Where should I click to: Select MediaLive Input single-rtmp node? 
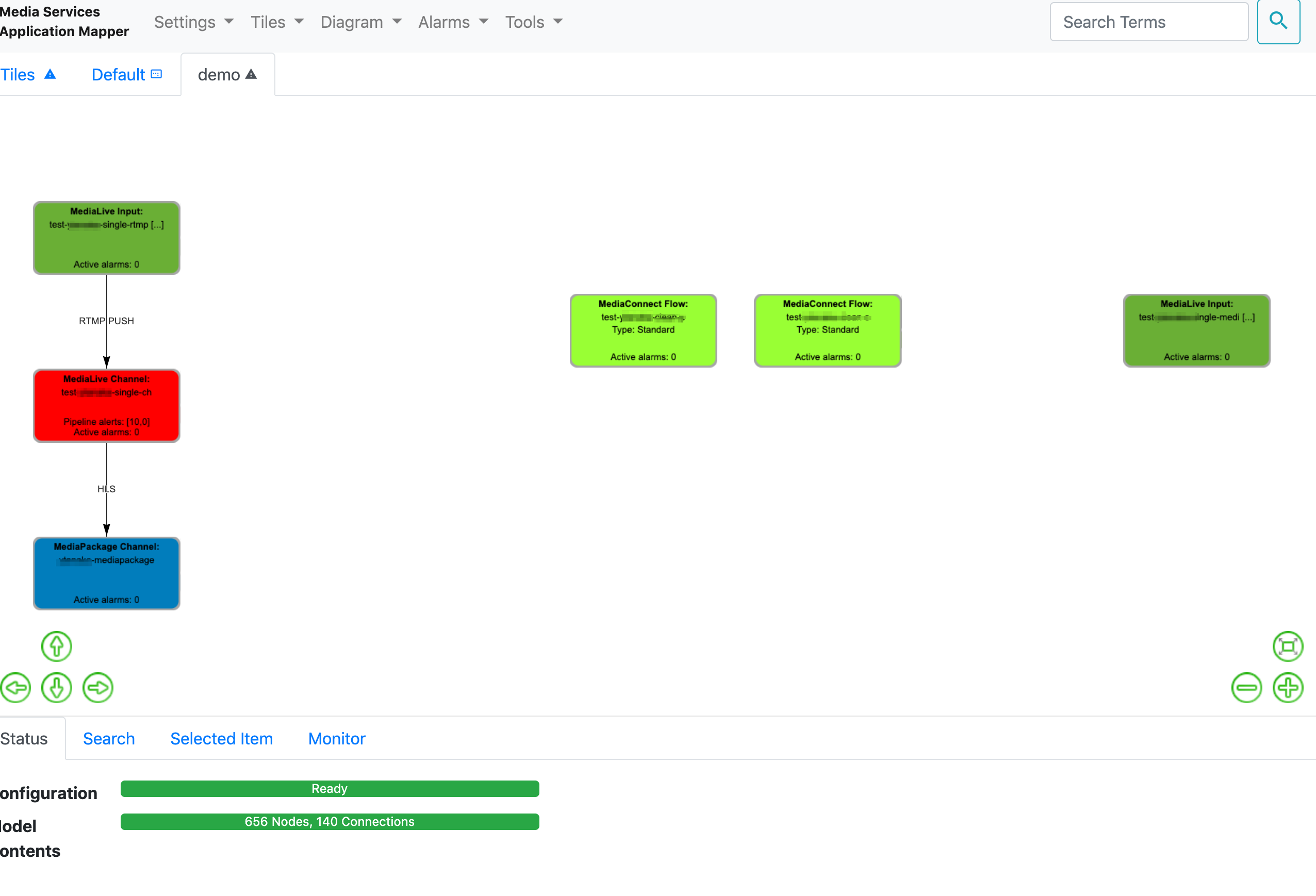[x=106, y=238]
